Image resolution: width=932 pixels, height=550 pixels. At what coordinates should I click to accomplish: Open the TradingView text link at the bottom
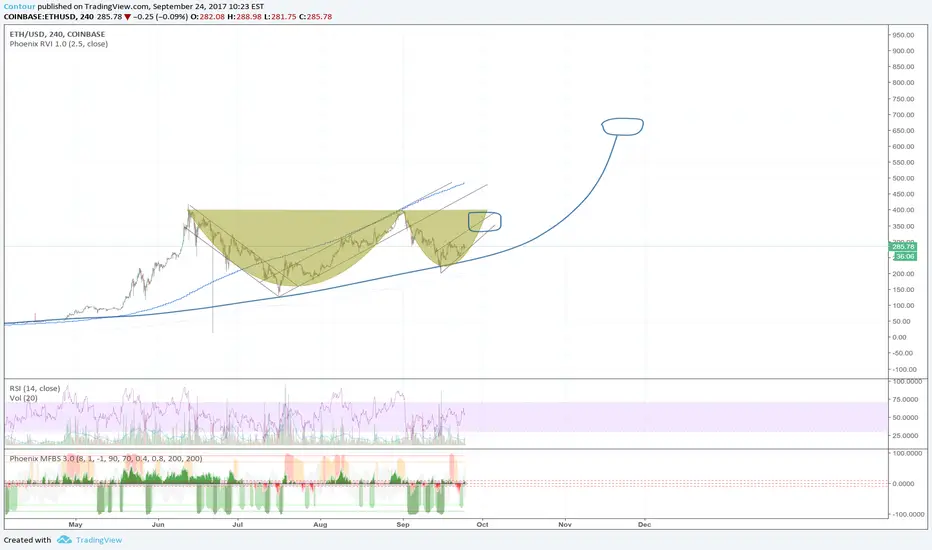[99, 540]
